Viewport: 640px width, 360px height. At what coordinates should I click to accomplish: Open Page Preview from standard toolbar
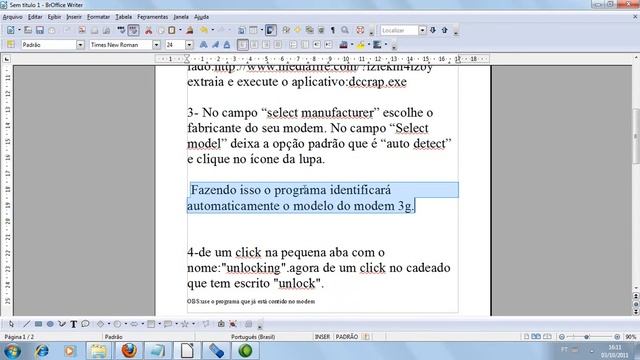click(x=106, y=30)
